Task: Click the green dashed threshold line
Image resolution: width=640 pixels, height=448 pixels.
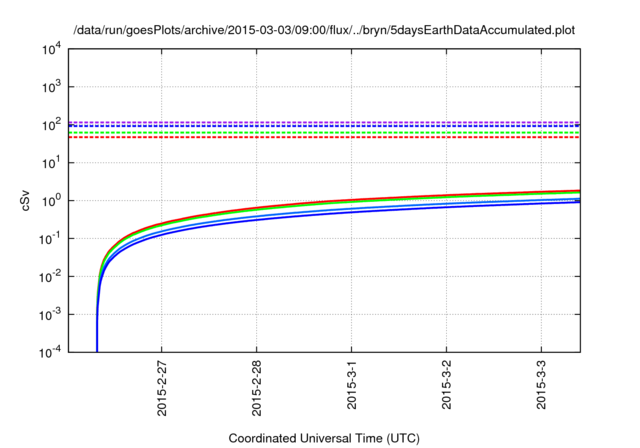Action: (324, 133)
